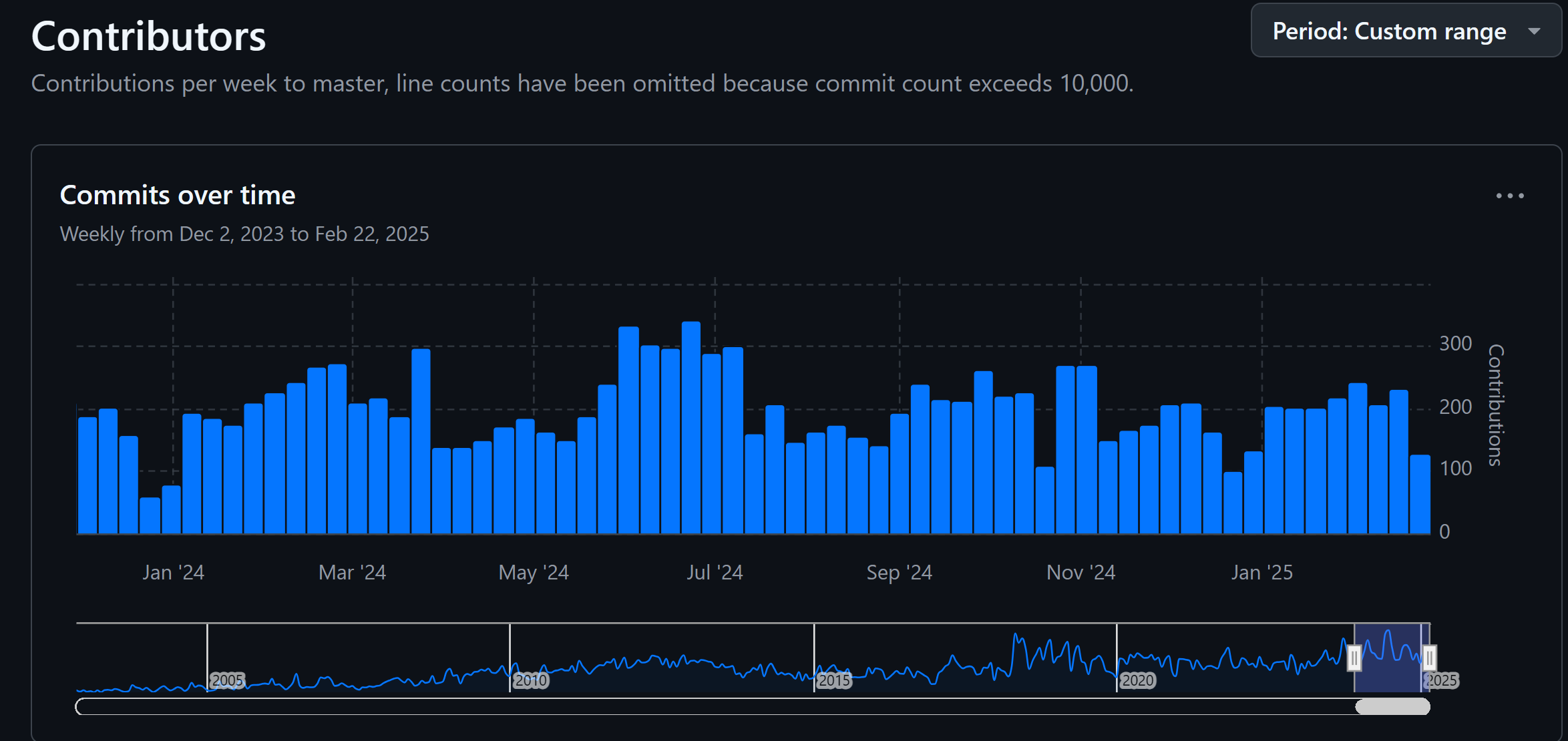Click the 2020 marker on overview timeline
Viewport: 1568px width, 741px height.
click(x=1137, y=680)
